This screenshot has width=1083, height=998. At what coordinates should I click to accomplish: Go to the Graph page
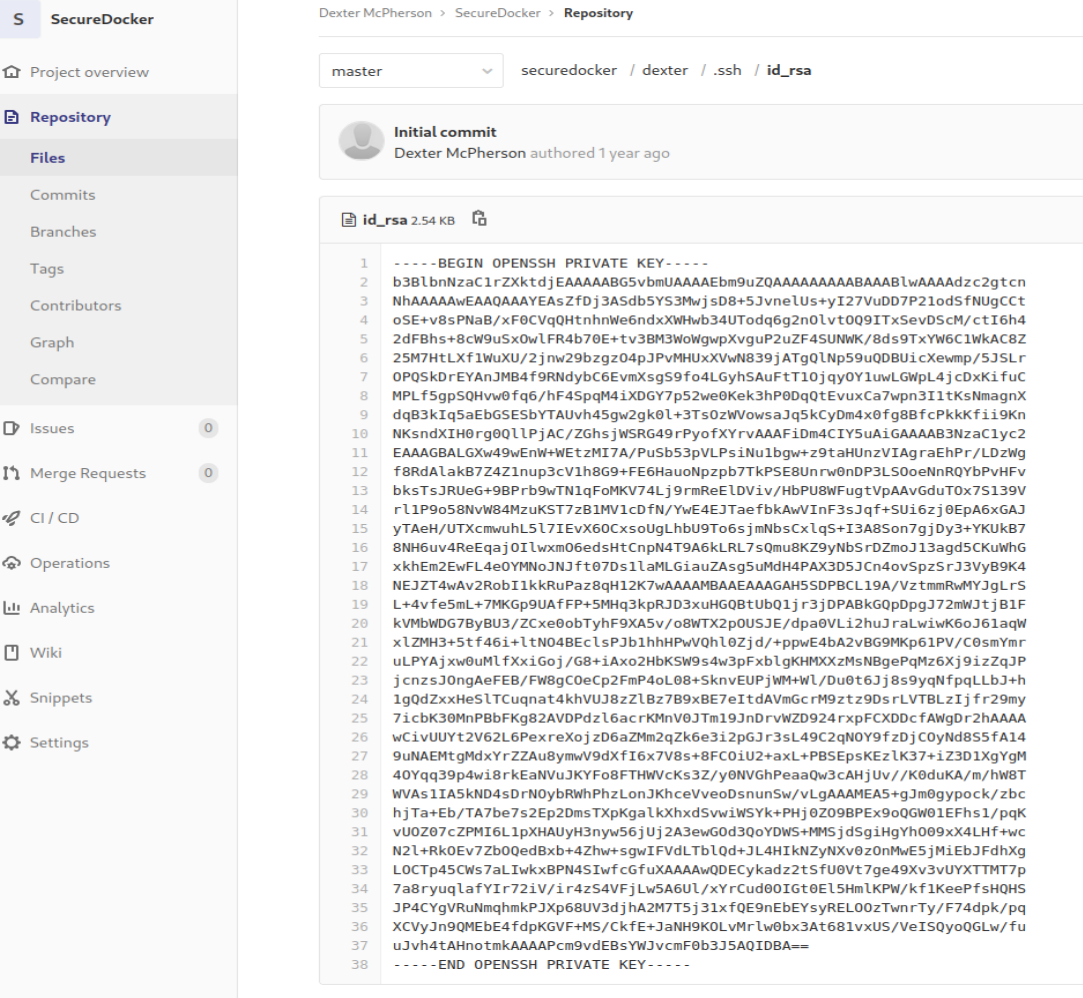pos(52,343)
